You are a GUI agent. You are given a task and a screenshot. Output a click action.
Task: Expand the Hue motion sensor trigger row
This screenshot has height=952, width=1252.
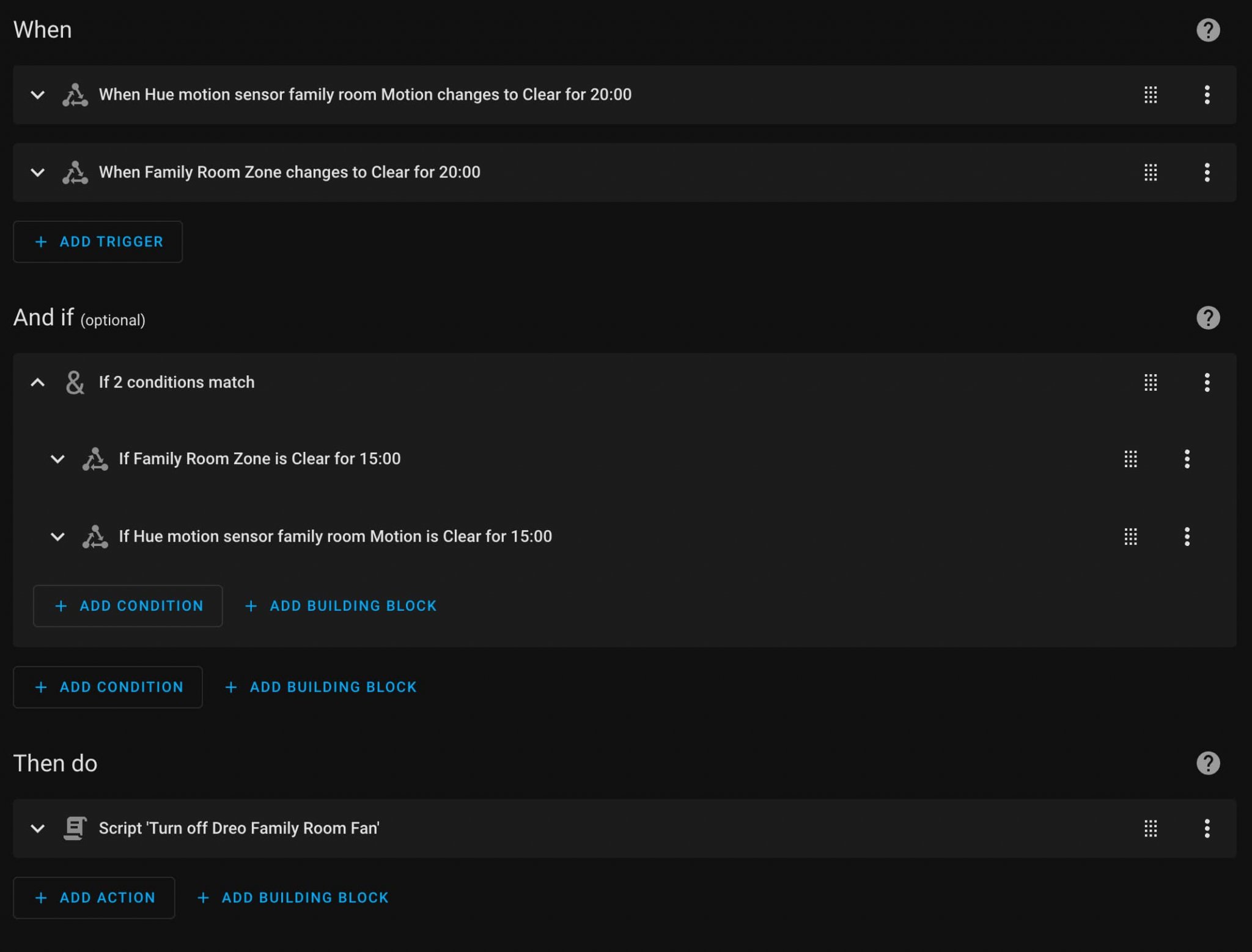coord(38,95)
